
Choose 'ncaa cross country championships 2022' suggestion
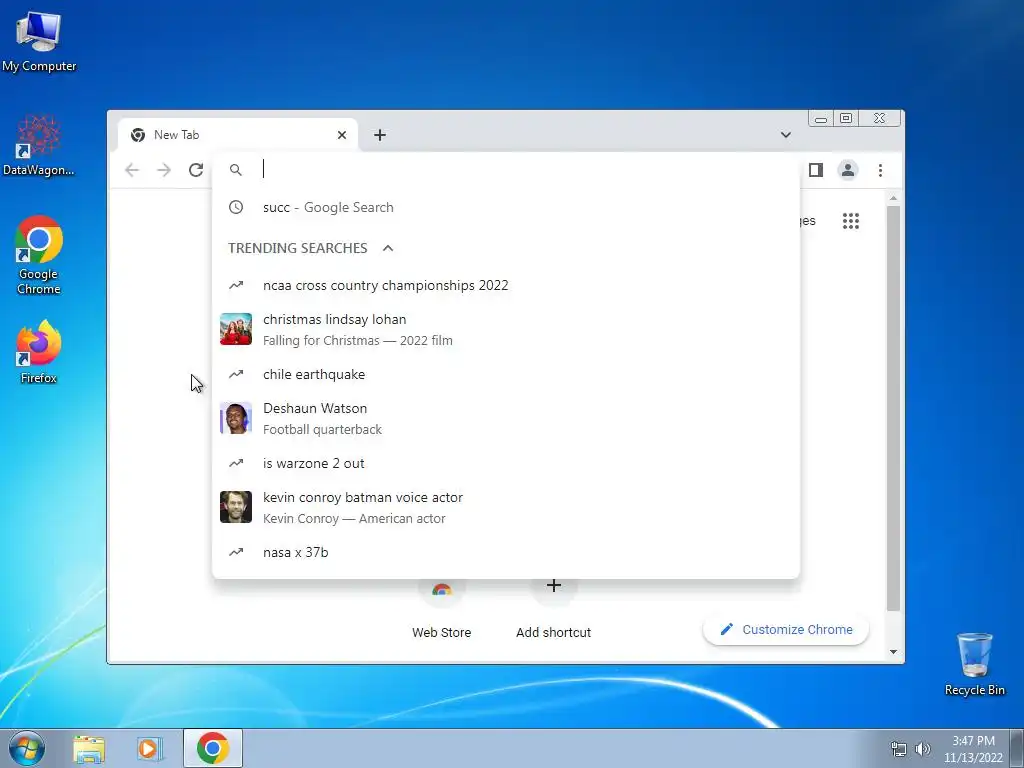point(505,285)
